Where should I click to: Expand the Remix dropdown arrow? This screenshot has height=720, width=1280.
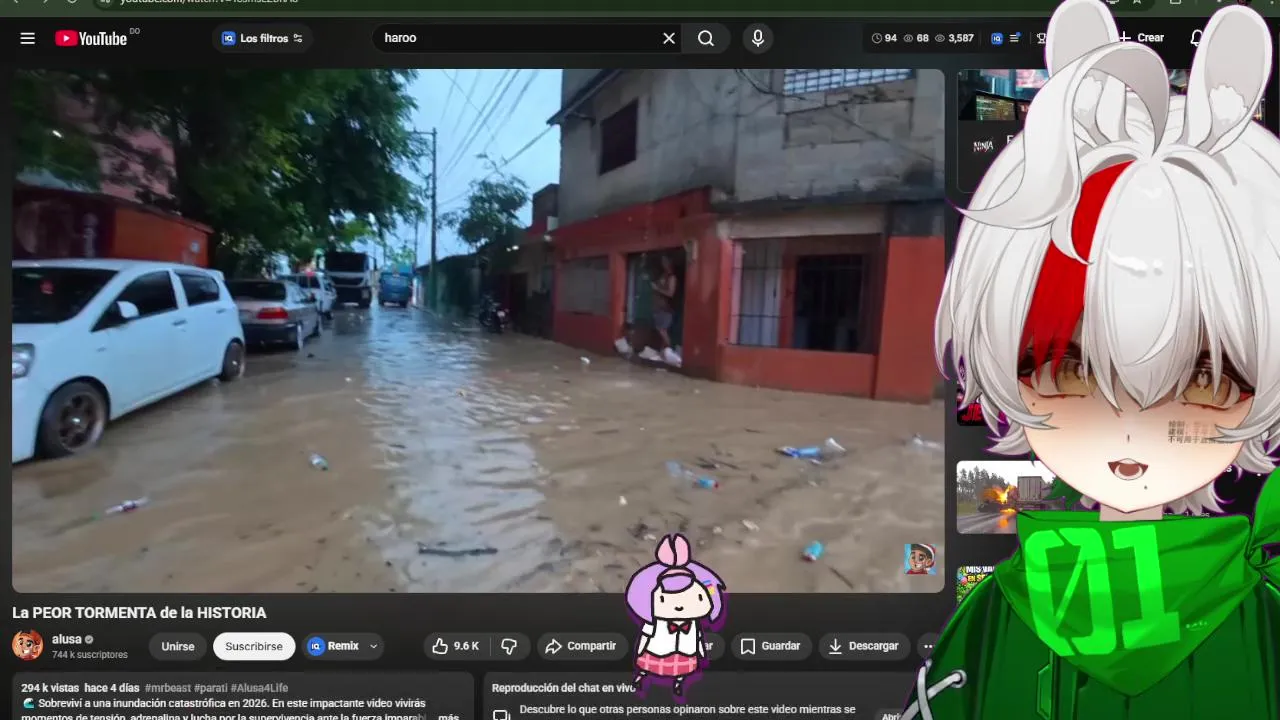click(374, 646)
